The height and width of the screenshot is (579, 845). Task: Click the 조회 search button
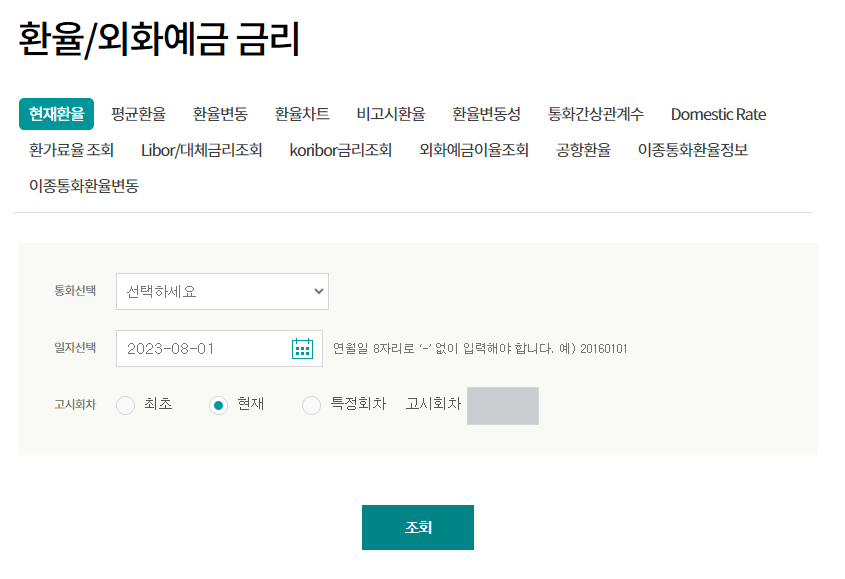pos(418,527)
